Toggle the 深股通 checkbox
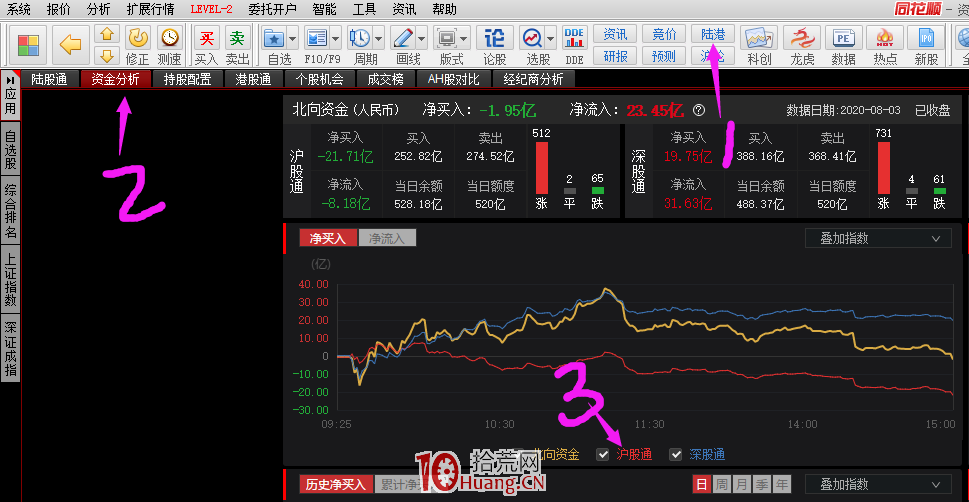The height and width of the screenshot is (502, 969). [675, 454]
